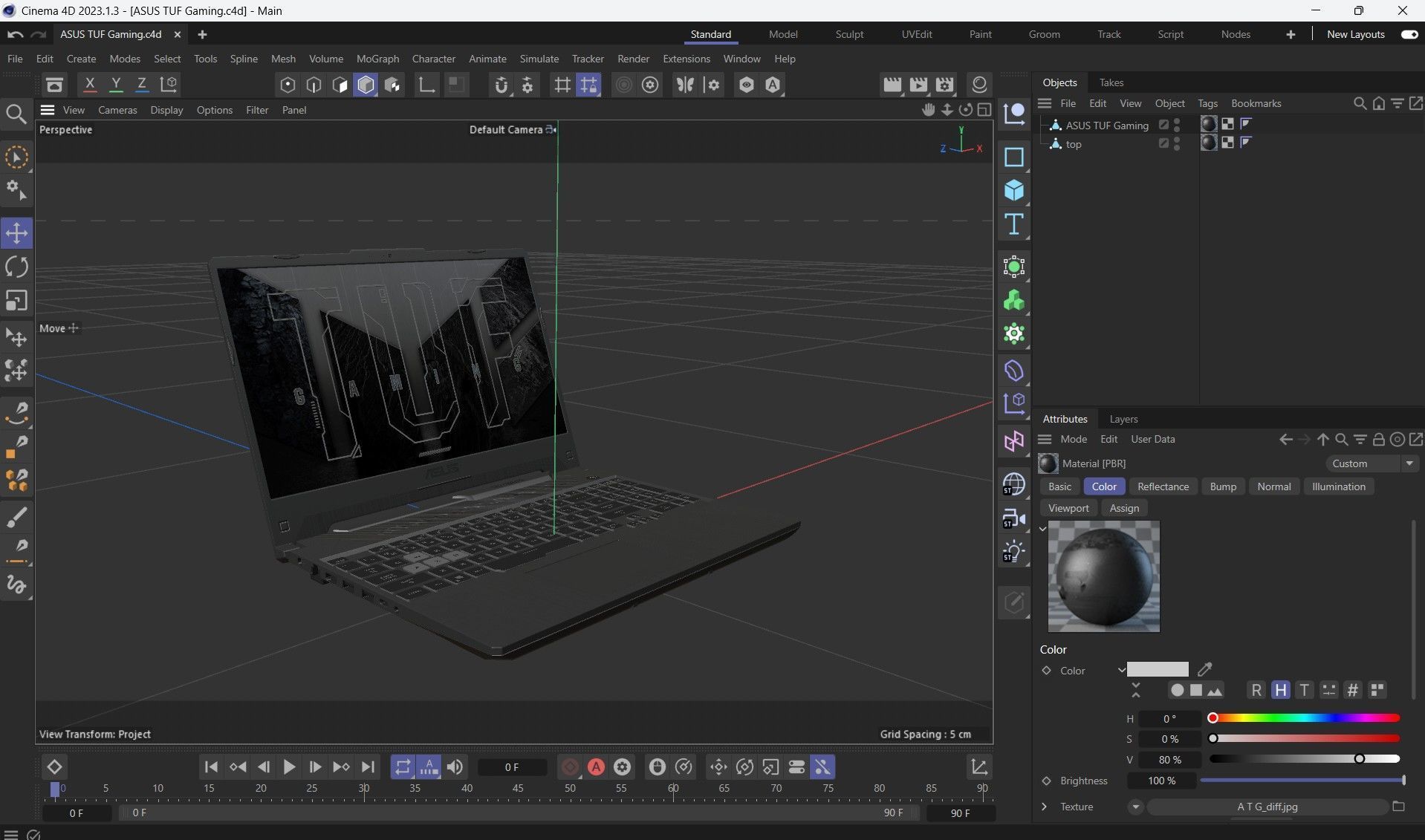Toggle New Layouts switch
Screen dimensions: 1425x840
[x=1409, y=34]
